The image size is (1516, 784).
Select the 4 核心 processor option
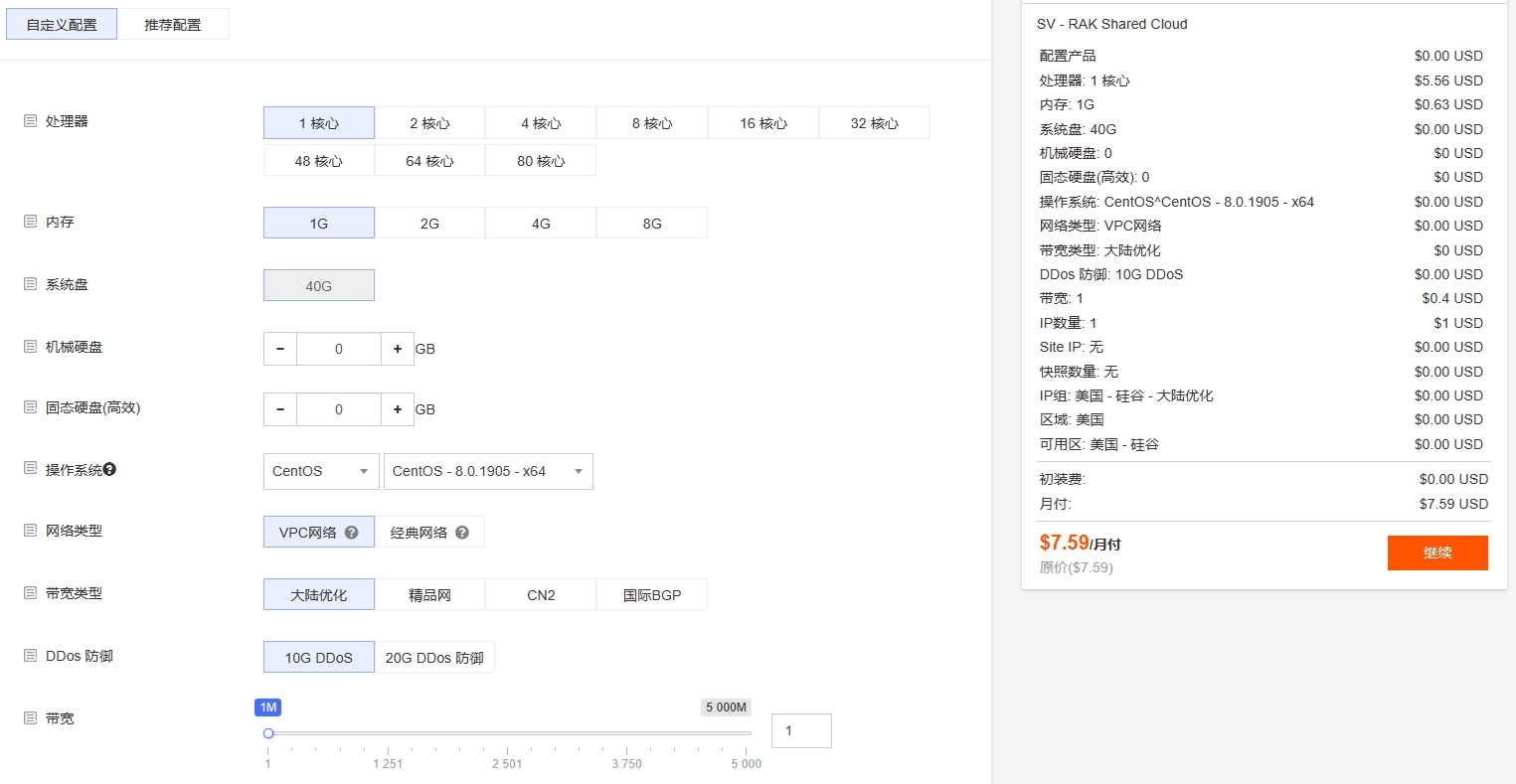click(540, 122)
